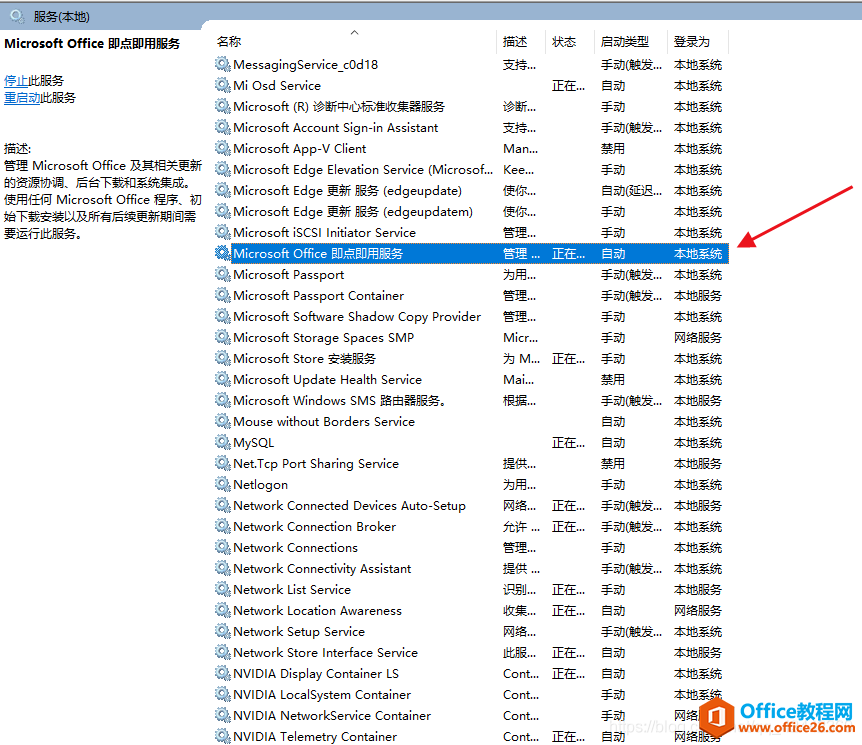Select Network Connectivity Assistant row
Screen dimensions: 862x745
coord(471,569)
